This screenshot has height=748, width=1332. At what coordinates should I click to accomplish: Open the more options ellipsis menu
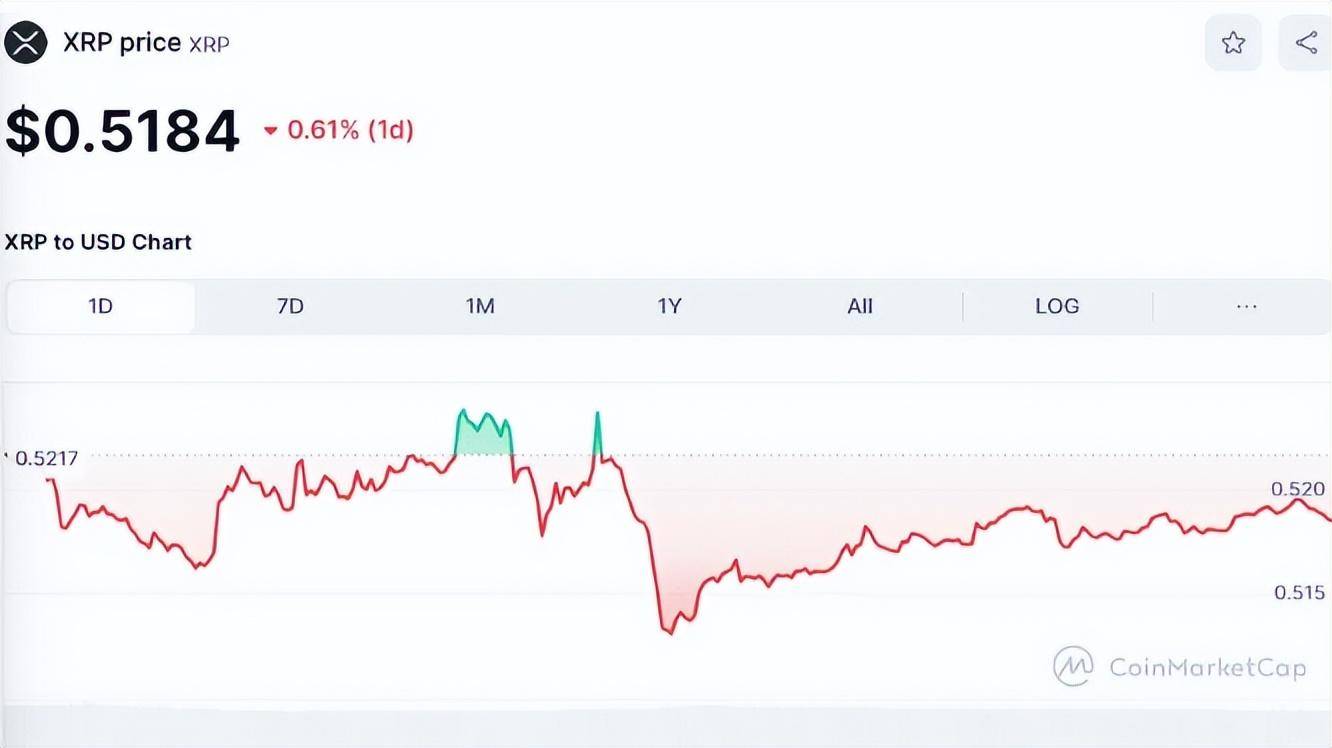1246,306
